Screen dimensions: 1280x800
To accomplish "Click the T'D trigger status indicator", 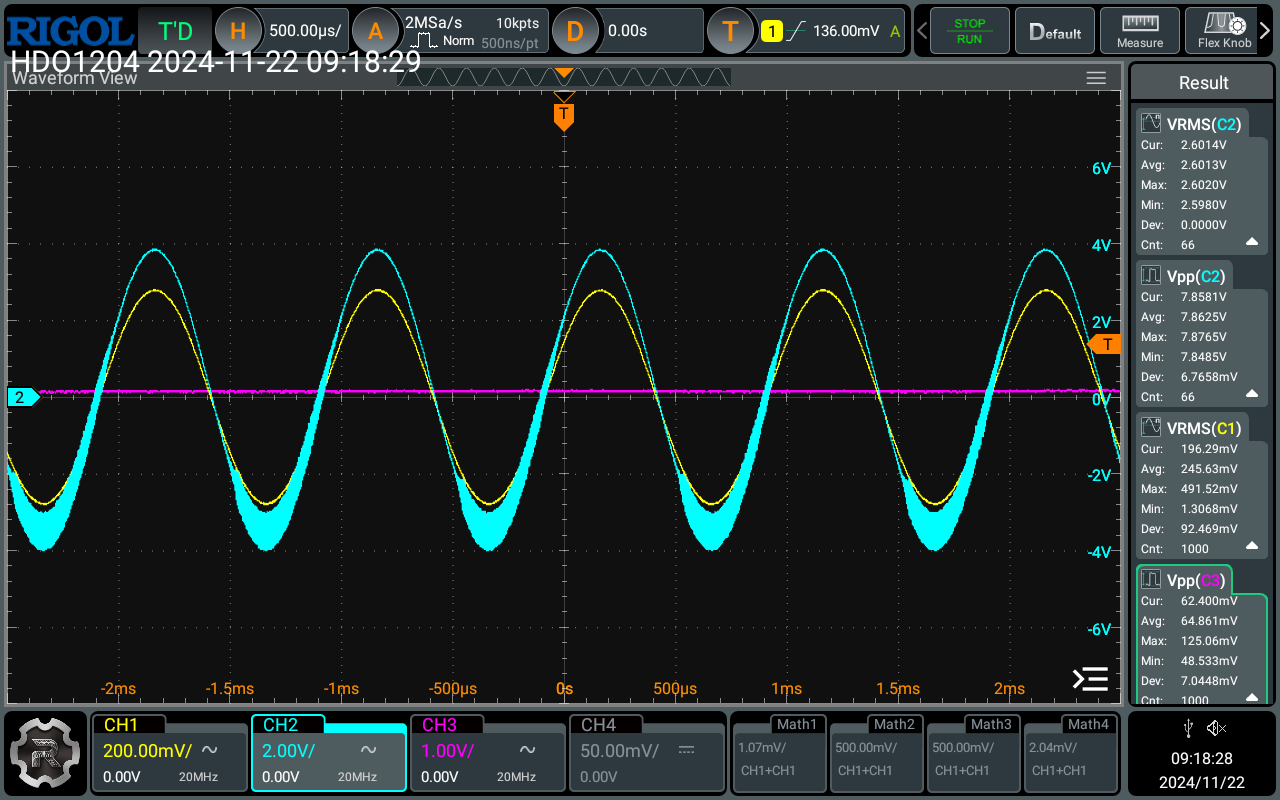I will (175, 31).
